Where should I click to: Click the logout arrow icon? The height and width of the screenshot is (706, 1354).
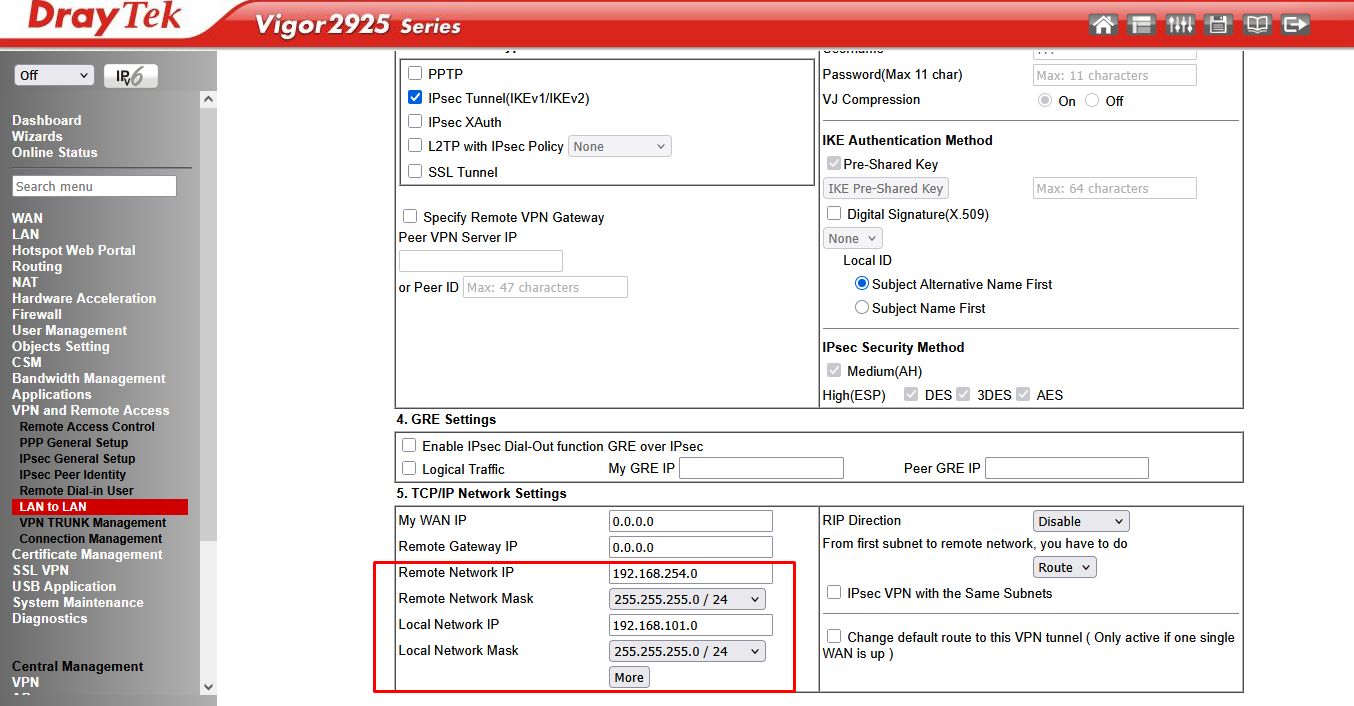(1295, 25)
